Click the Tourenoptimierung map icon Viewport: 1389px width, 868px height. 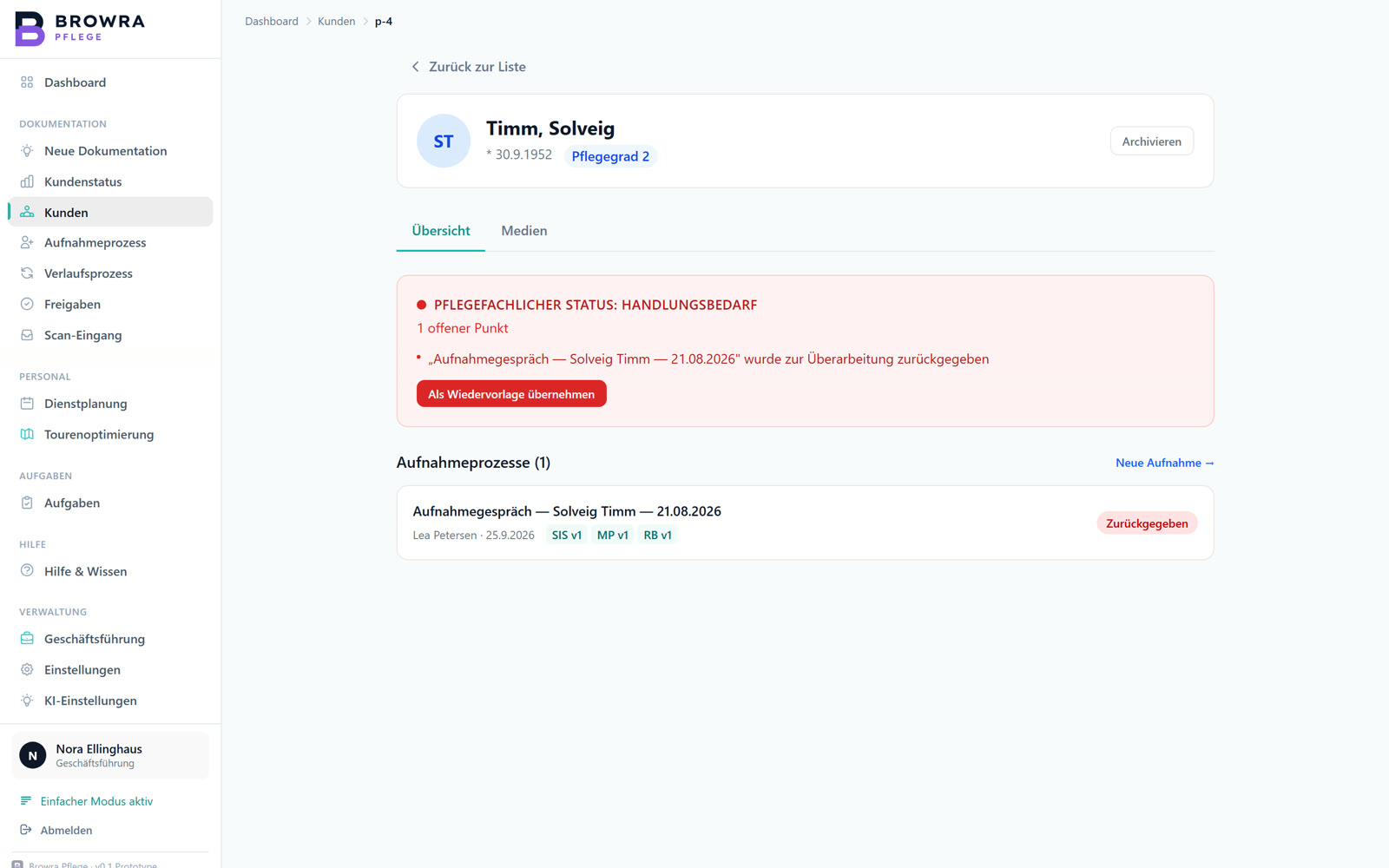coord(27,434)
